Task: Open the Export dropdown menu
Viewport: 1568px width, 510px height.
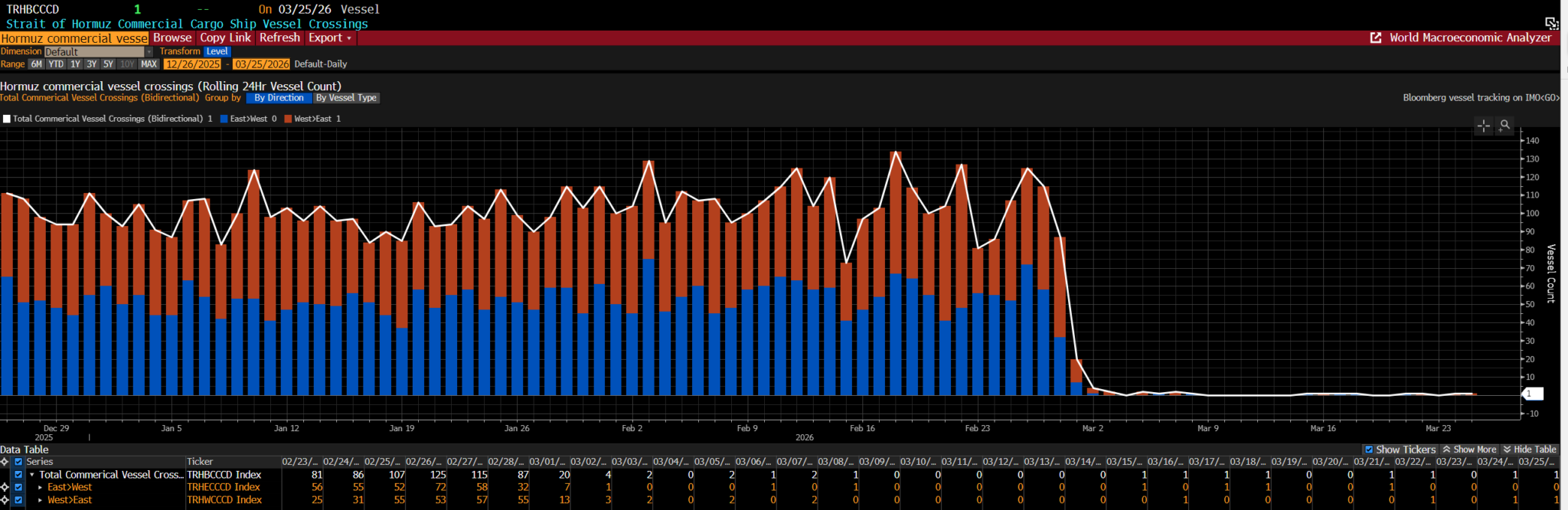Action: [x=330, y=38]
